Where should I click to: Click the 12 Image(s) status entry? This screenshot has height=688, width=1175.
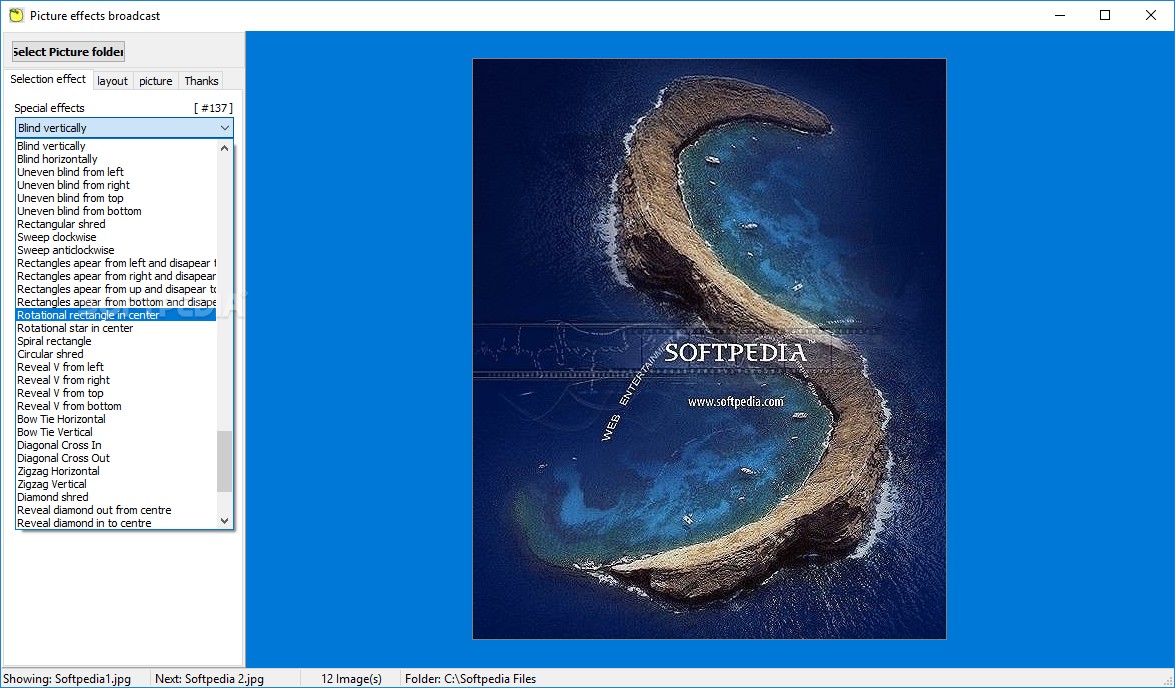point(351,678)
